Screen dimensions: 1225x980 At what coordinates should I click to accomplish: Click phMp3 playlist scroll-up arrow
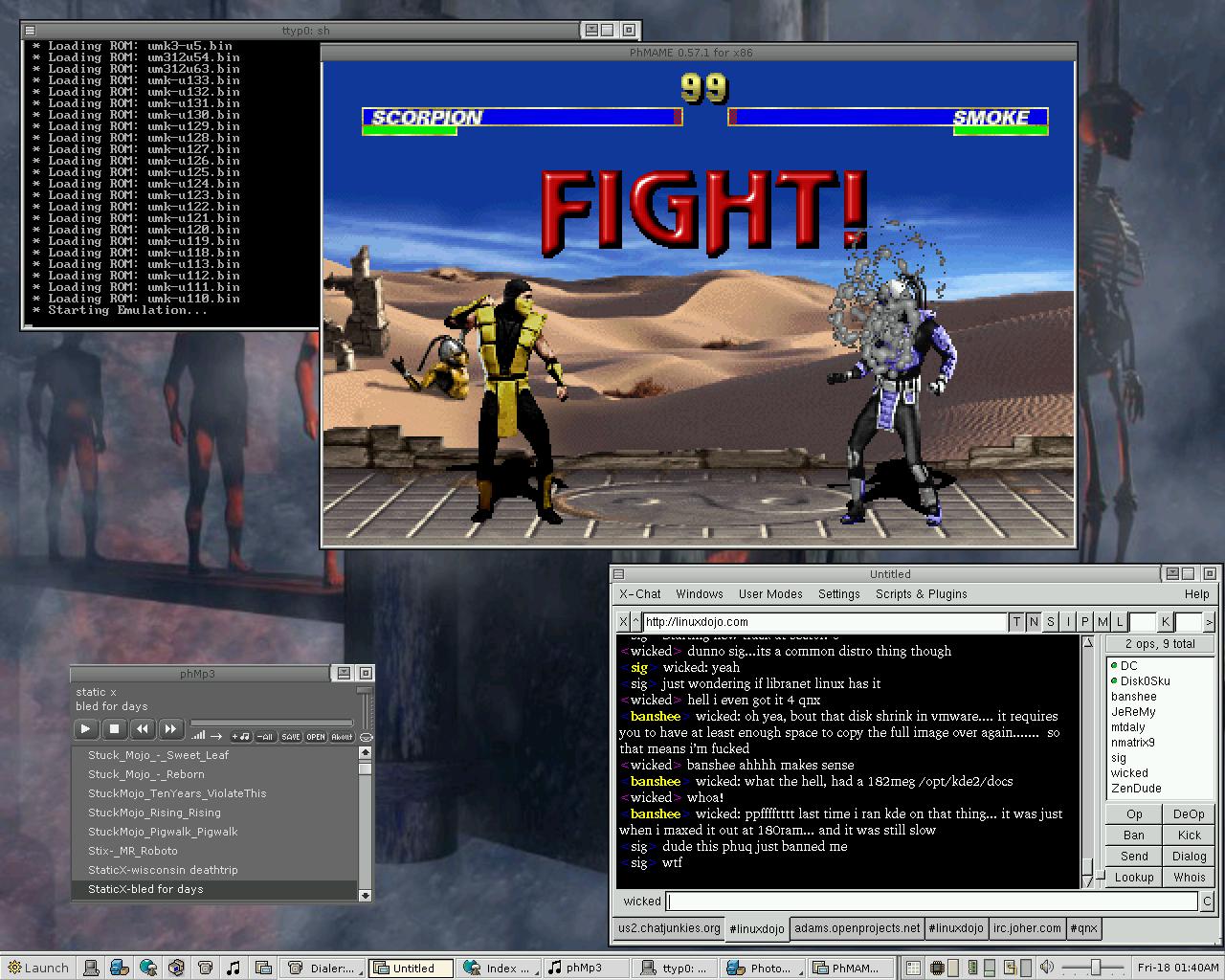click(x=365, y=752)
